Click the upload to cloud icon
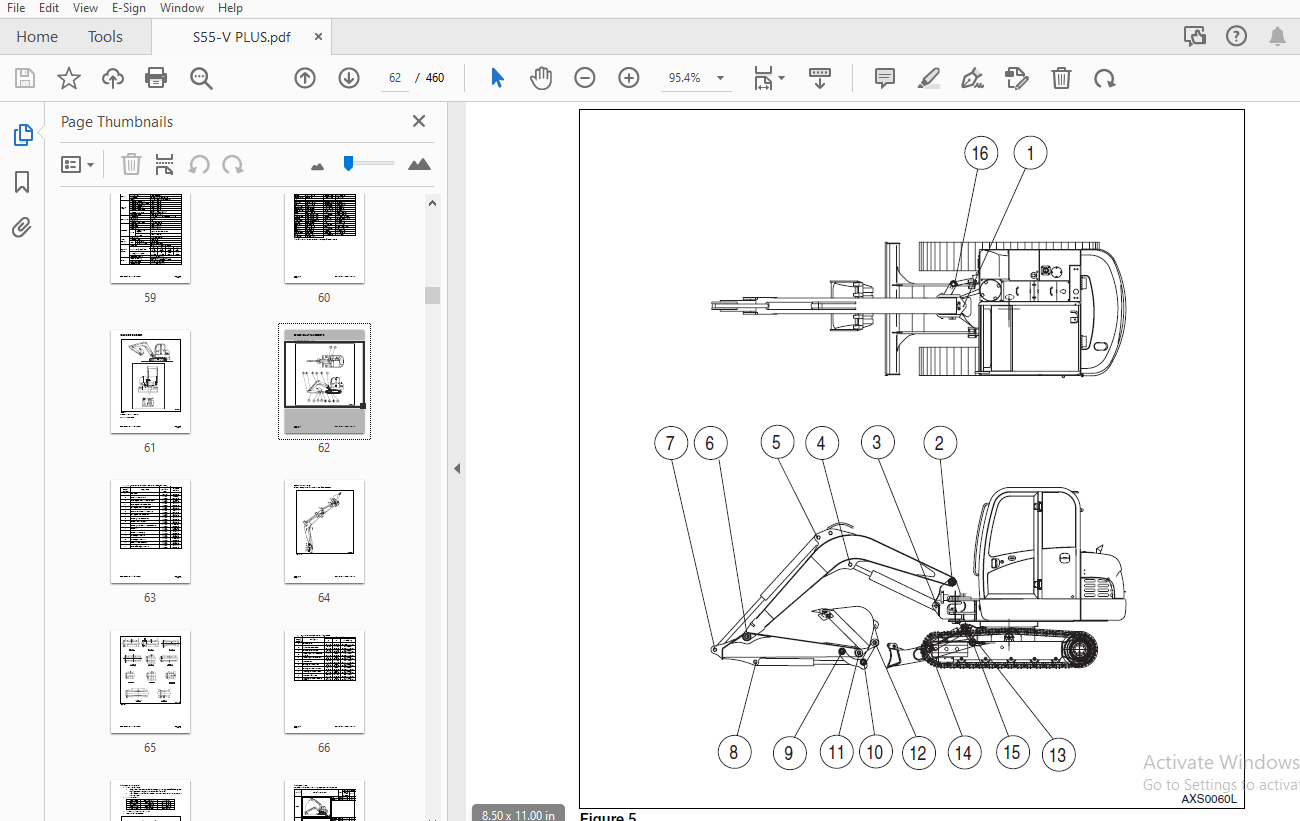This screenshot has width=1300, height=821. pyautogui.click(x=113, y=78)
